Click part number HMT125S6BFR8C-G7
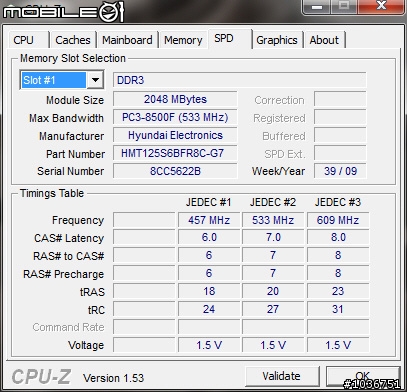 [x=175, y=153]
